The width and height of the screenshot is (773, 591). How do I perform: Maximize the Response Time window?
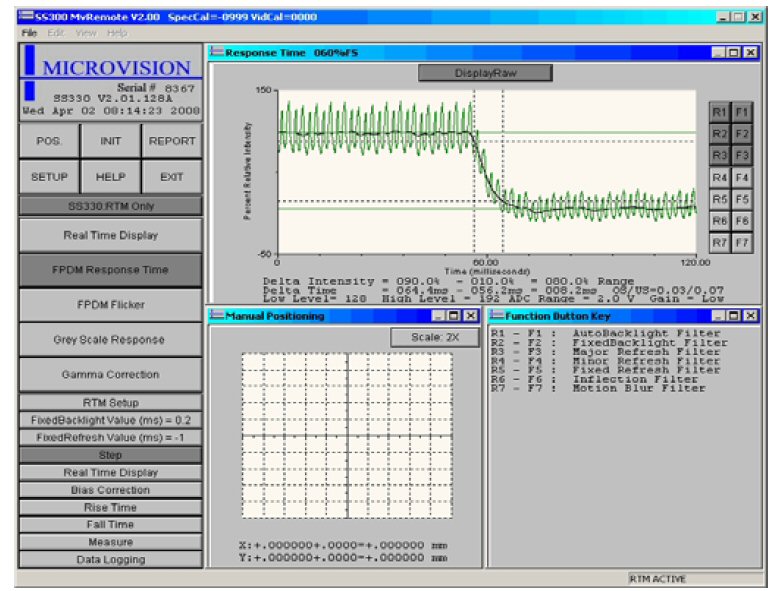734,52
